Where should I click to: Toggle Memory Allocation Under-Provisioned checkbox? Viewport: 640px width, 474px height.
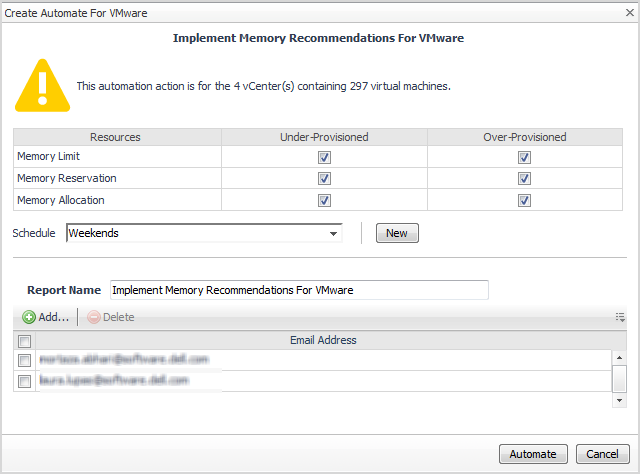(x=323, y=200)
